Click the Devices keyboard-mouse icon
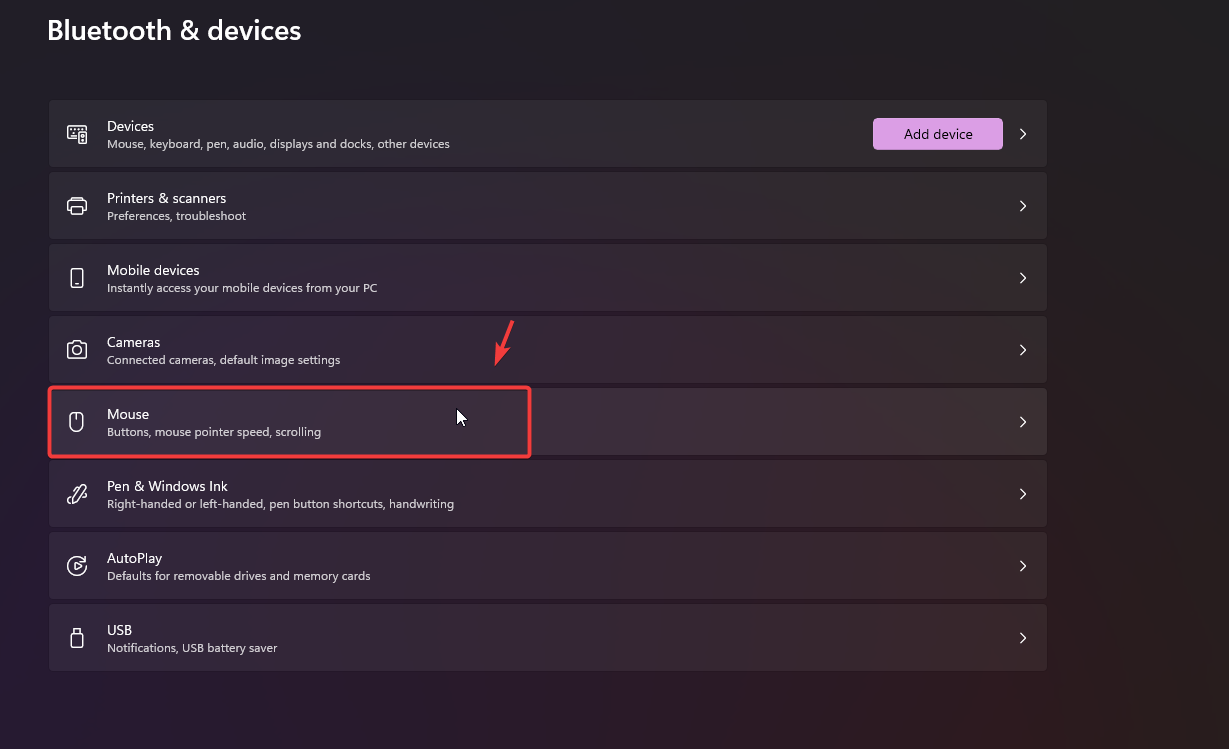Viewport: 1229px width, 749px height. pos(77,134)
